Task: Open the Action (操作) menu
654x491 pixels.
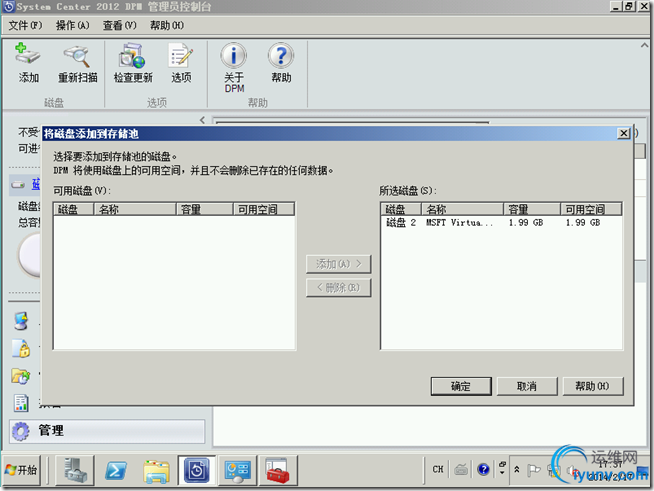Action: (73, 25)
